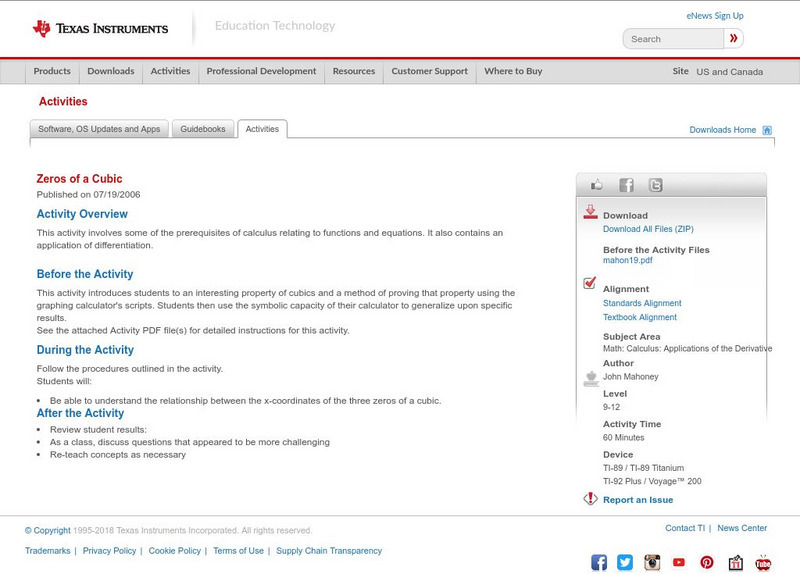Click the Downloads Home house icon

(x=767, y=130)
